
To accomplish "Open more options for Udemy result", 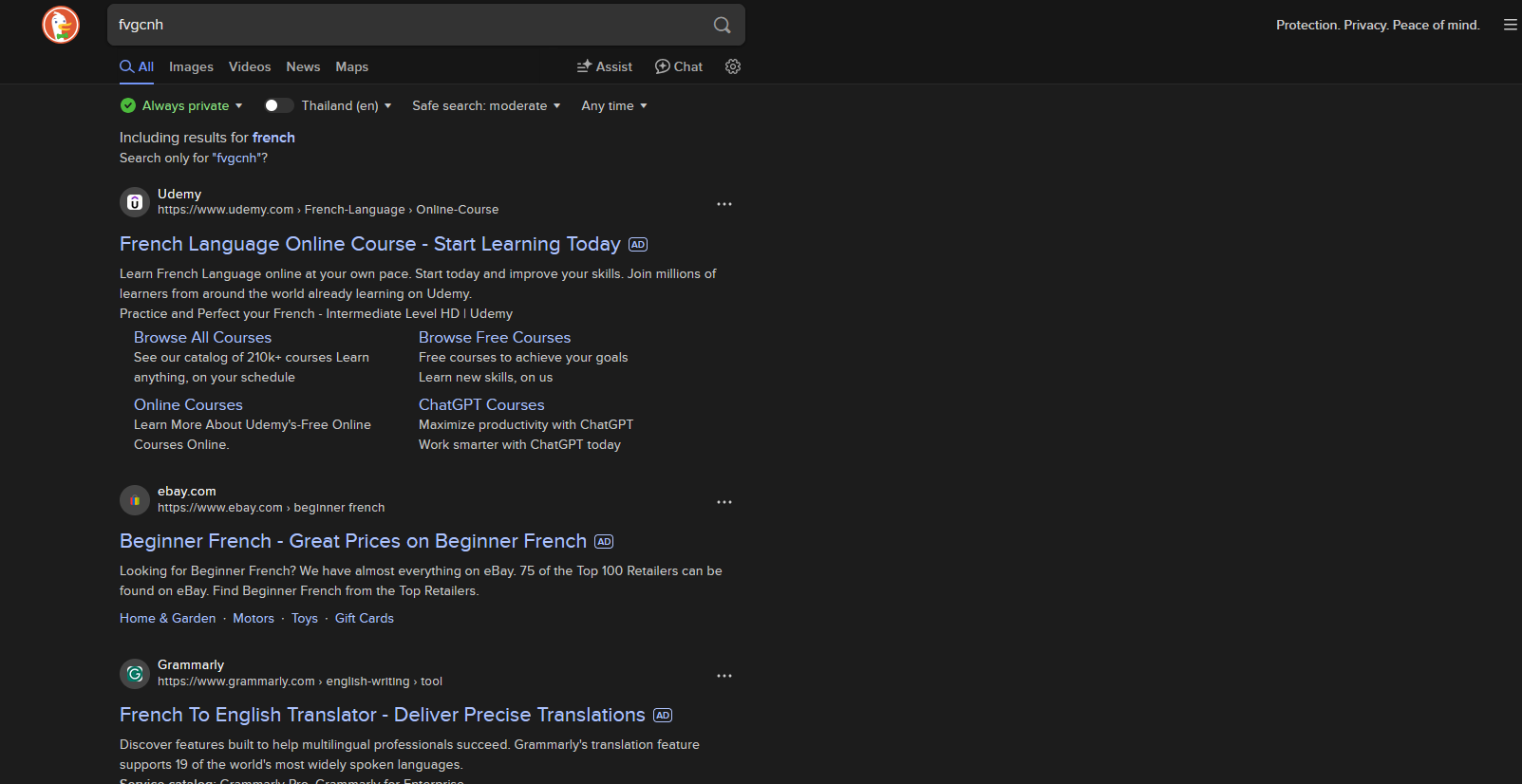I will 724,204.
